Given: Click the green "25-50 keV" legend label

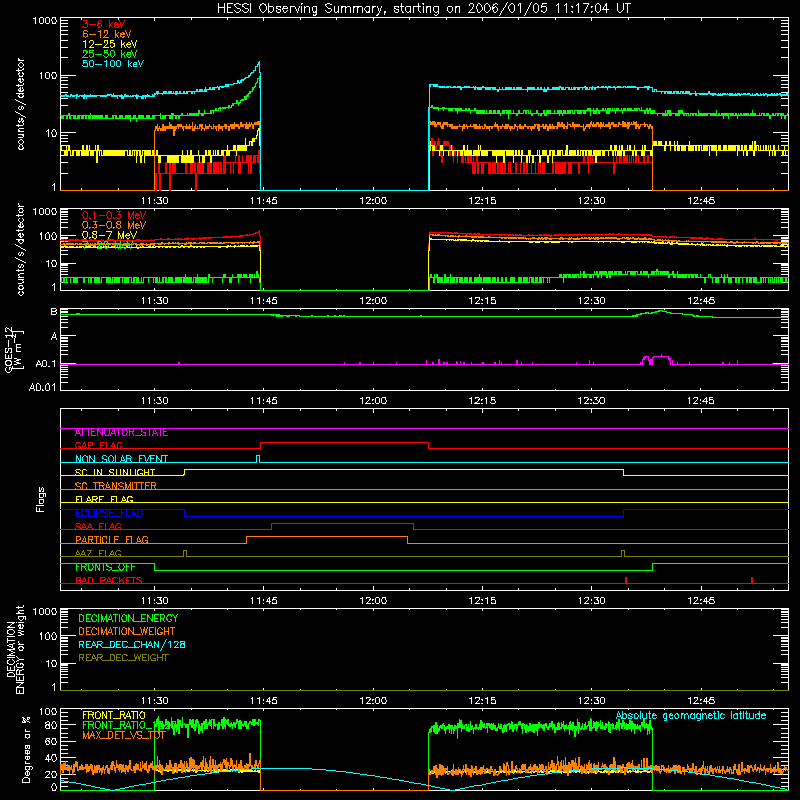Looking at the screenshot, I should click(x=110, y=54).
